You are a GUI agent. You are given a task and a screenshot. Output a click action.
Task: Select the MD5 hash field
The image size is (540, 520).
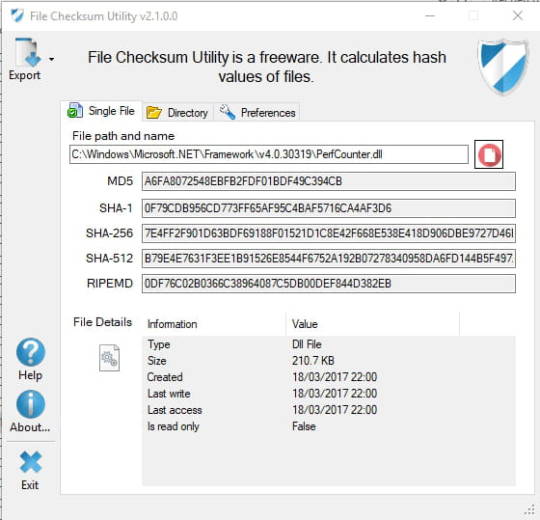tap(329, 181)
